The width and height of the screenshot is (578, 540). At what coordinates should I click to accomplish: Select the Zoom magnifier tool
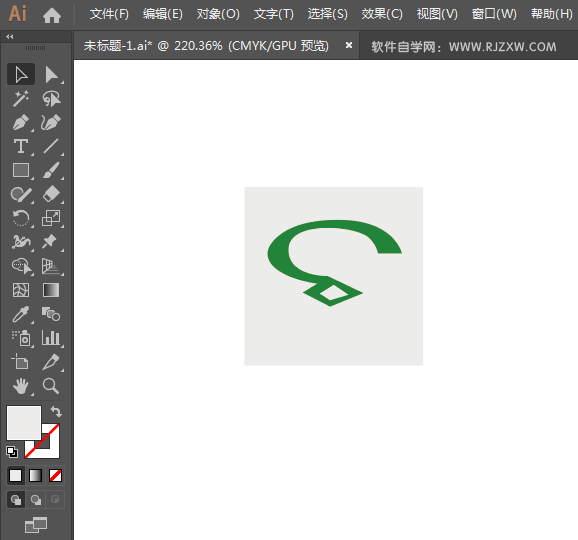coord(51,386)
